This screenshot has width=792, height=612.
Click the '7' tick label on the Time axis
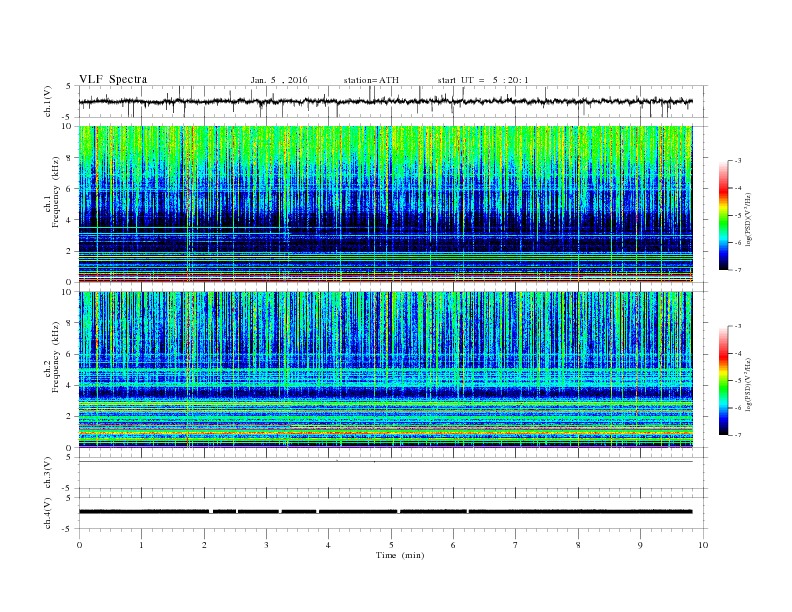click(516, 545)
